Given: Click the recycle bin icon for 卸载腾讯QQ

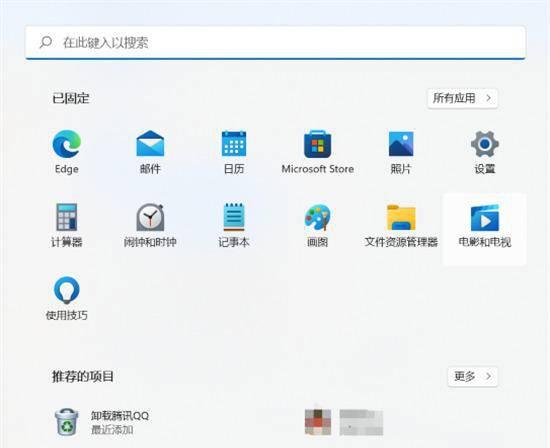Looking at the screenshot, I should (x=67, y=422).
